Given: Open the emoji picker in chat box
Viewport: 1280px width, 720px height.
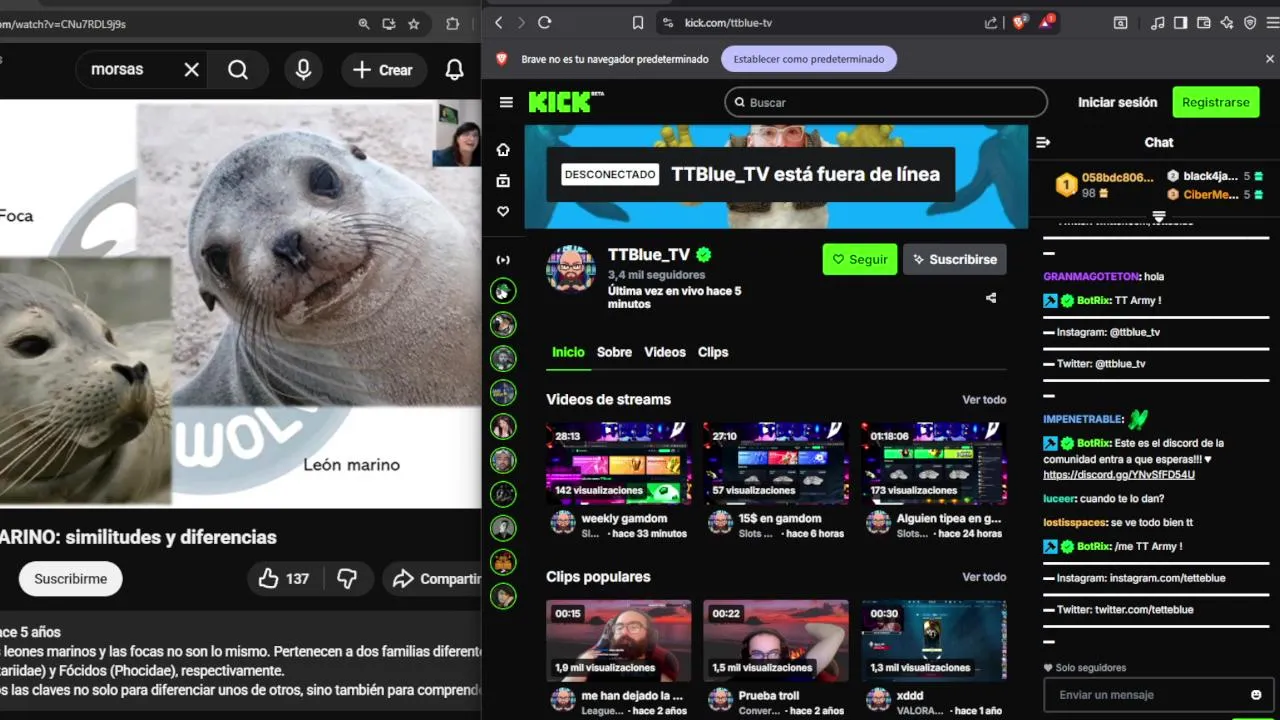Looking at the screenshot, I should (1256, 695).
